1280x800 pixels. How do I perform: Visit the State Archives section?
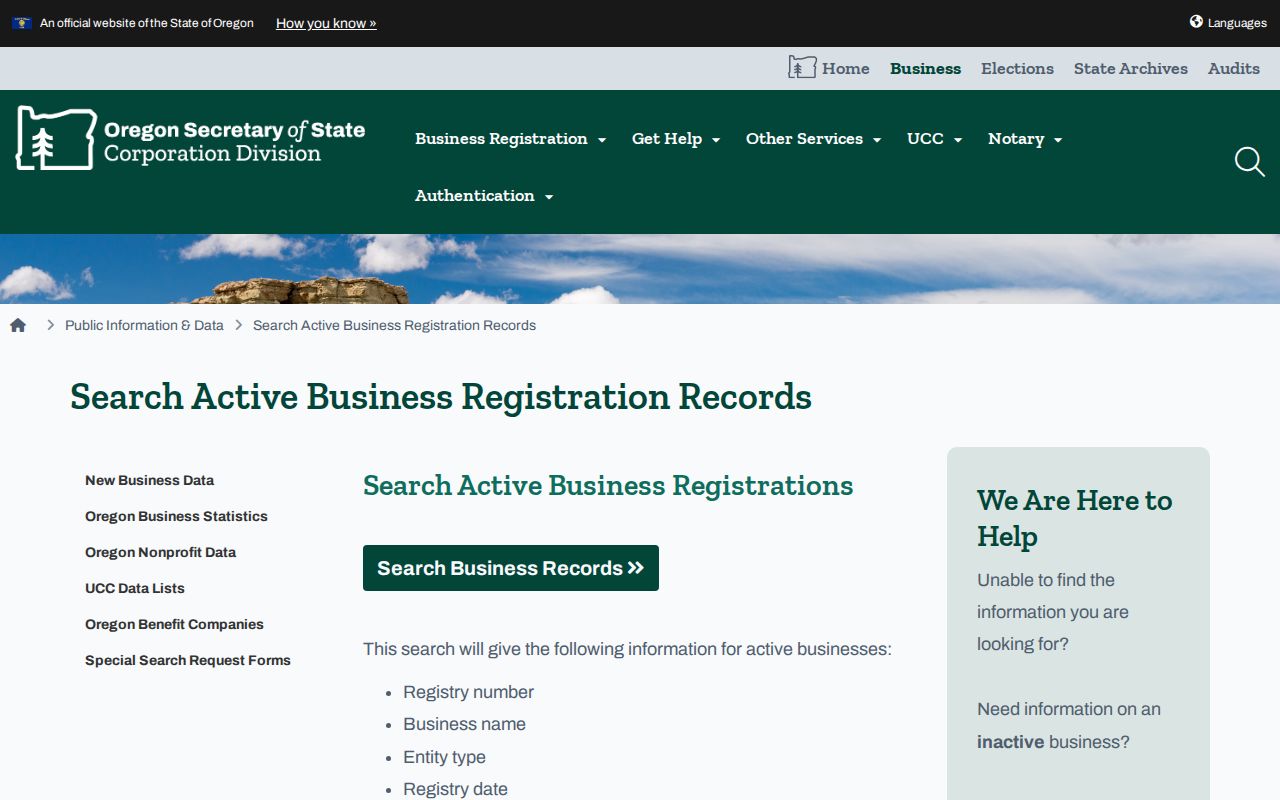1131,69
